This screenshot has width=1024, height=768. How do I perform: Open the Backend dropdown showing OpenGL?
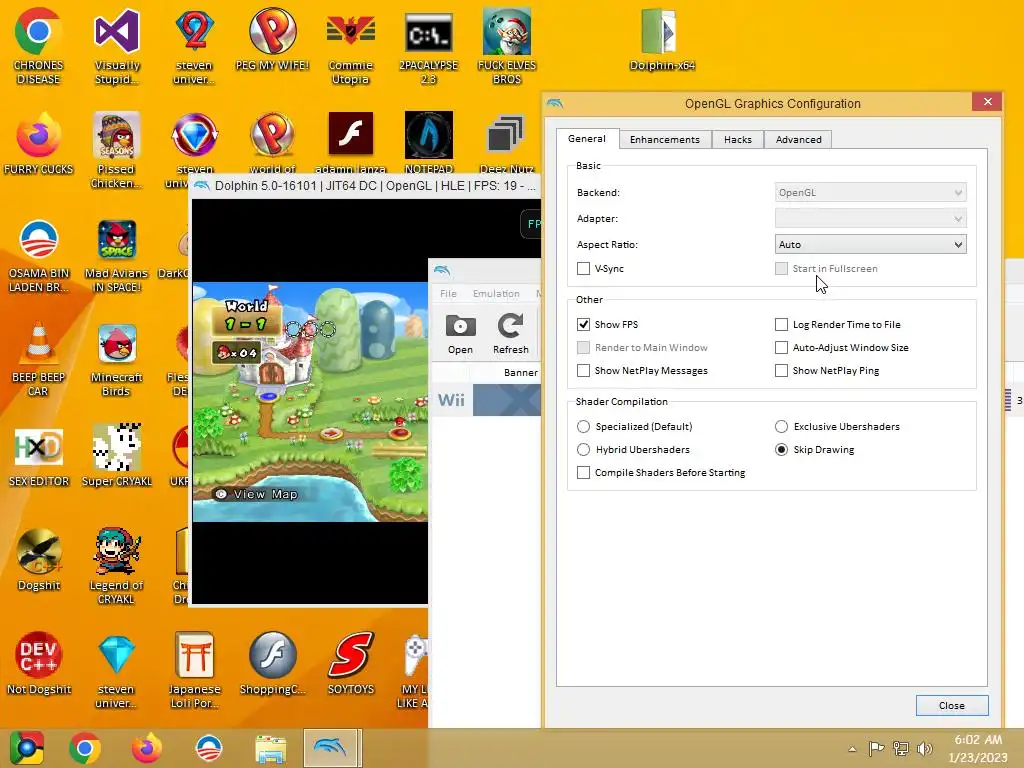tap(871, 193)
